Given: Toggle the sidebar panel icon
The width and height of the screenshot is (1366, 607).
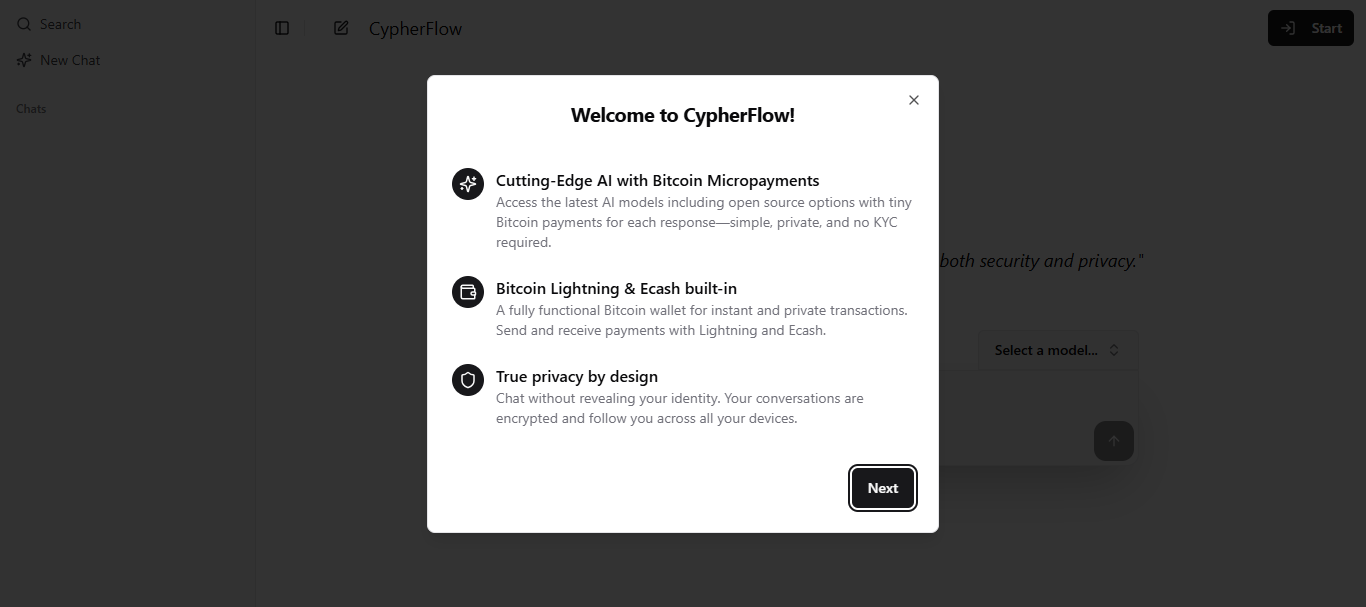Looking at the screenshot, I should click(x=282, y=28).
